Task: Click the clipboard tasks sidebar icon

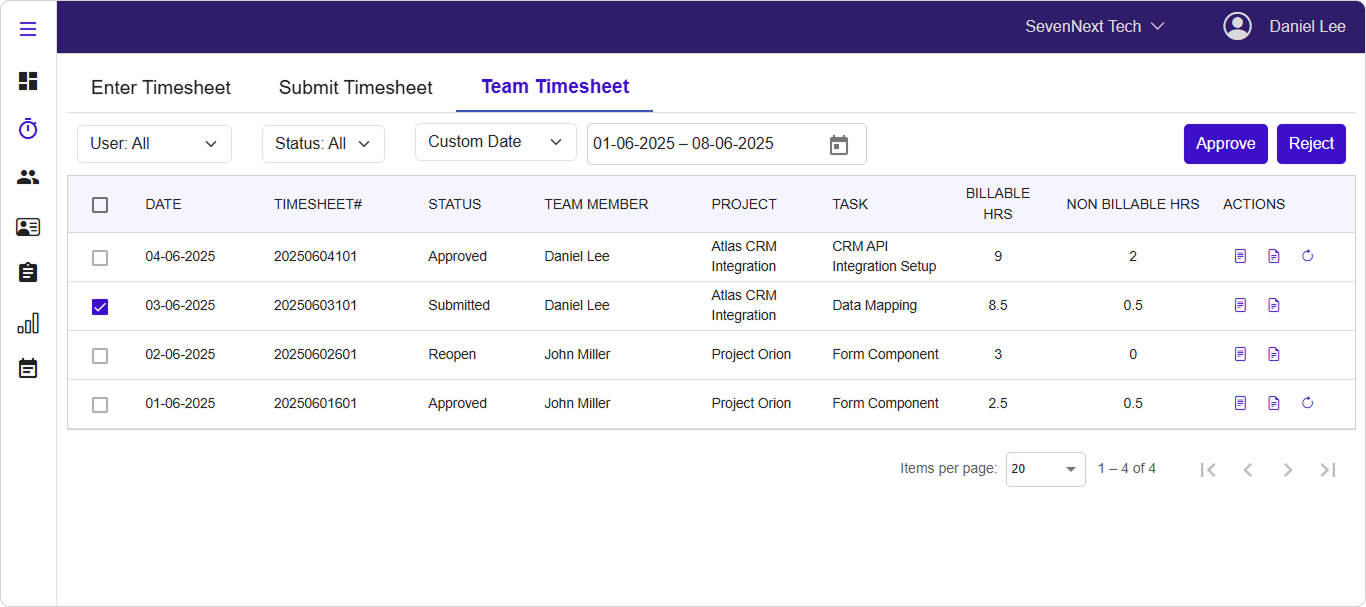Action: pyautogui.click(x=28, y=273)
